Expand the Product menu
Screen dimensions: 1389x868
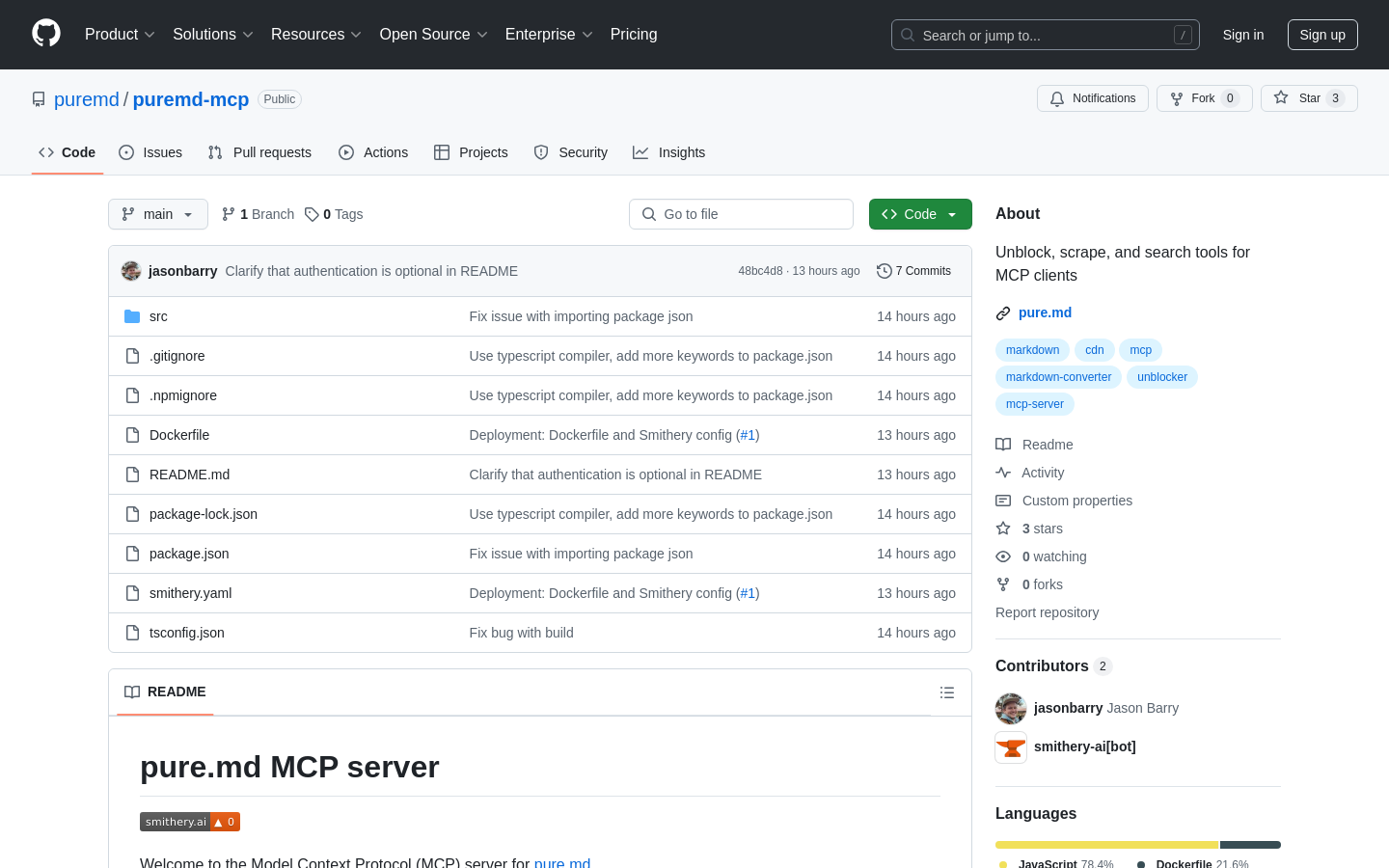[120, 34]
